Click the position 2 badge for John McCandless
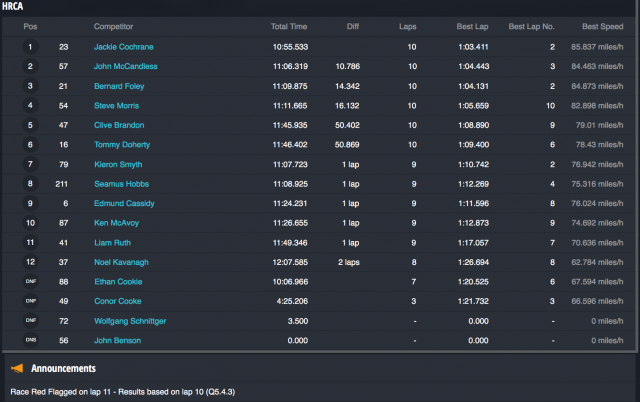Viewport: 640px width, 402px height. pos(30,66)
